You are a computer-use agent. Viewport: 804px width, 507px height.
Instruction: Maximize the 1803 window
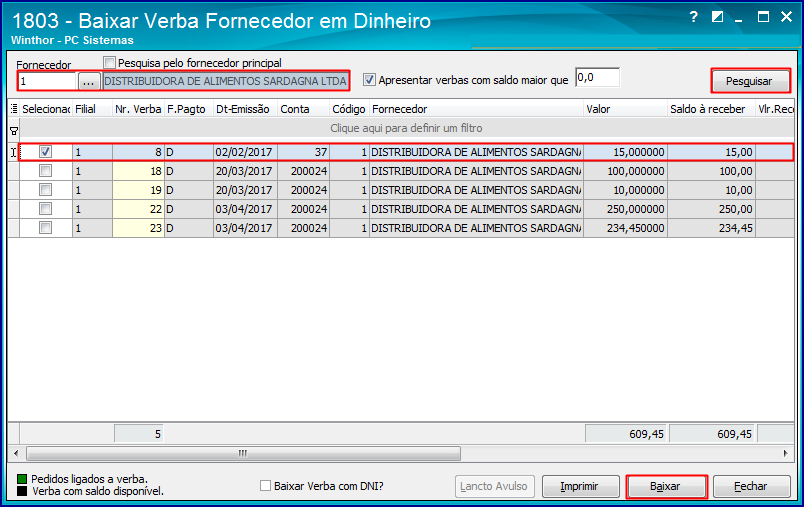763,17
